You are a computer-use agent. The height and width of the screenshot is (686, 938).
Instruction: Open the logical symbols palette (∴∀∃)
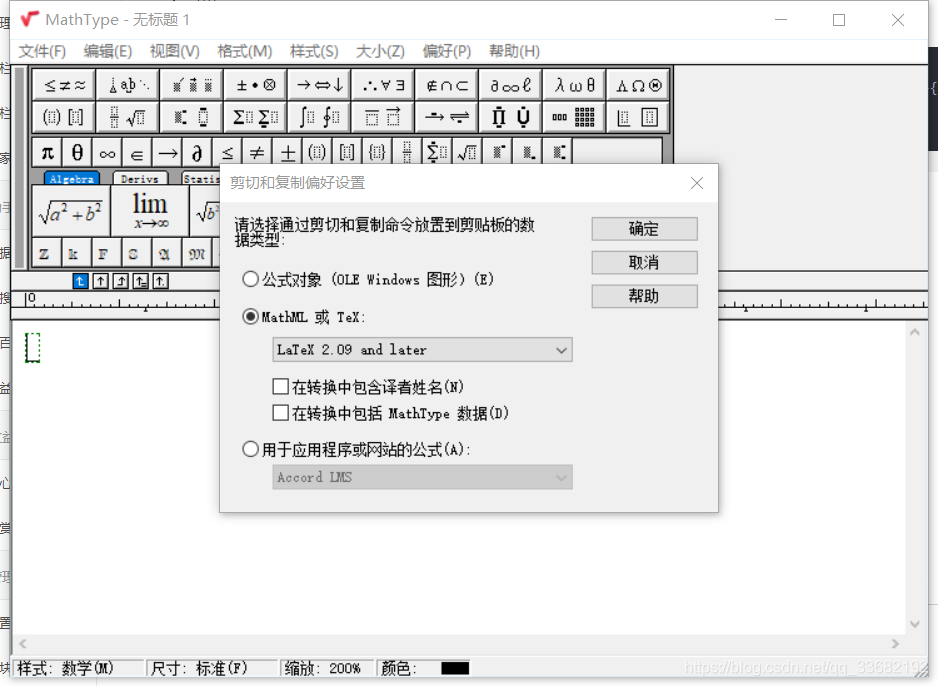pos(383,86)
